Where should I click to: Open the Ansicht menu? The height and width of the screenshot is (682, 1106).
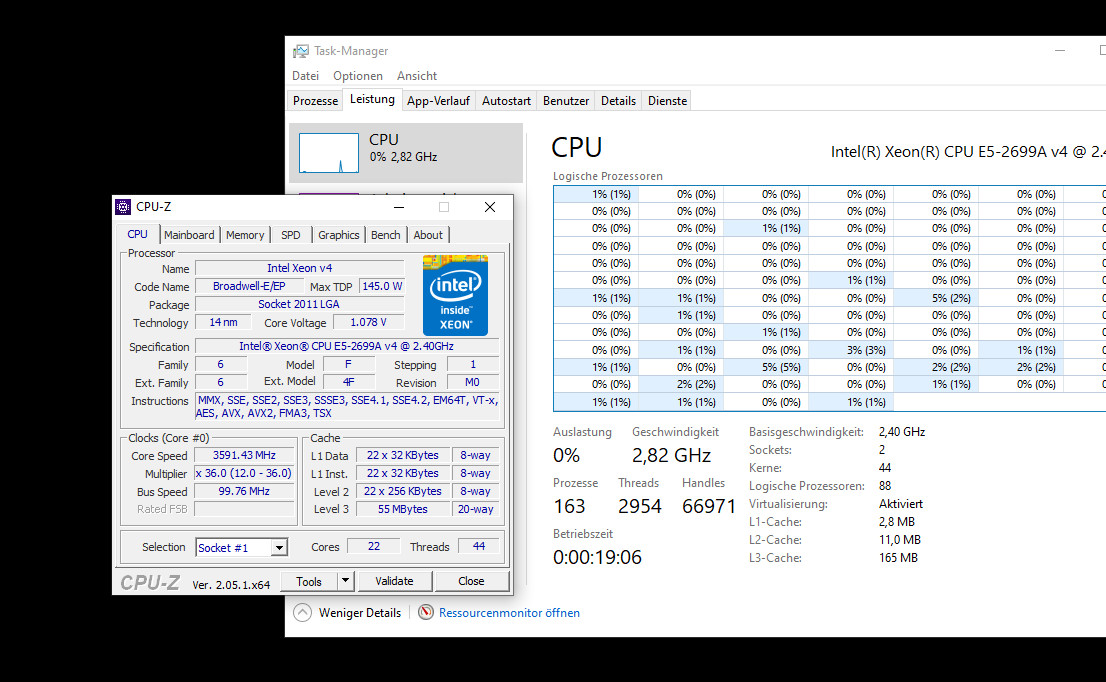pos(417,75)
